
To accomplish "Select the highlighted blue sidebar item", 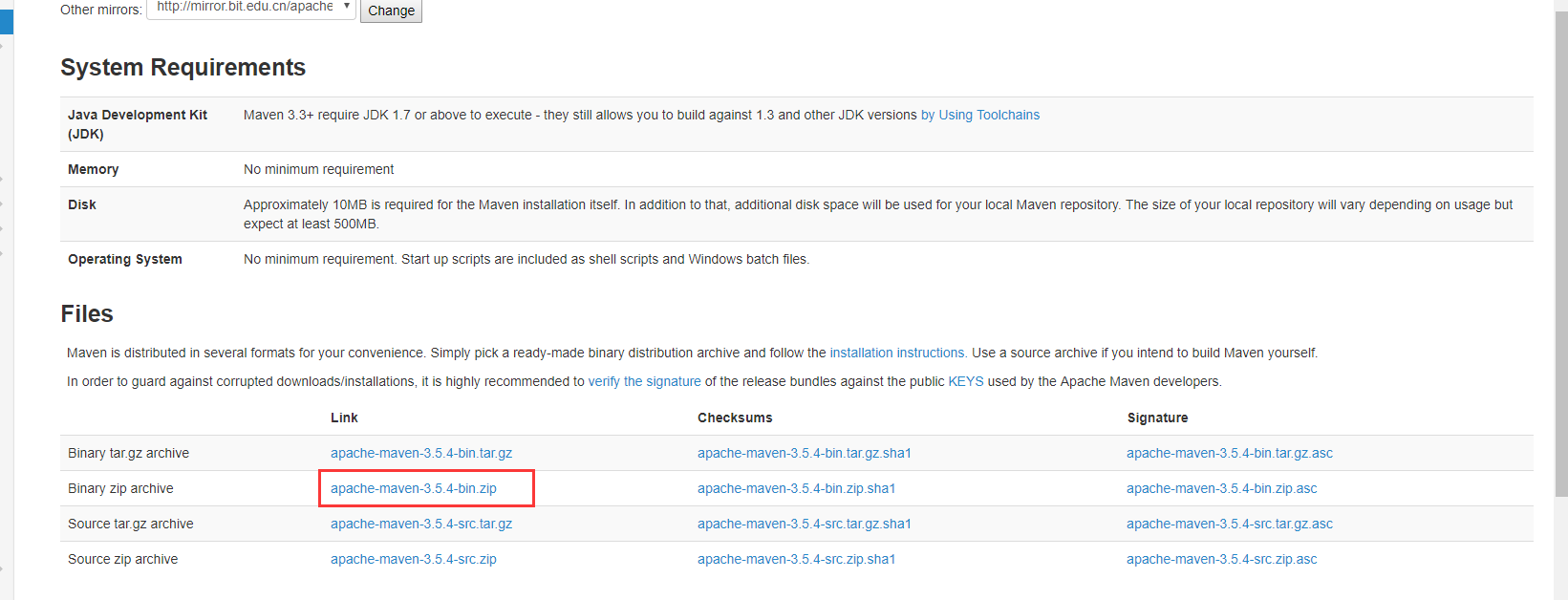I will point(6,21).
